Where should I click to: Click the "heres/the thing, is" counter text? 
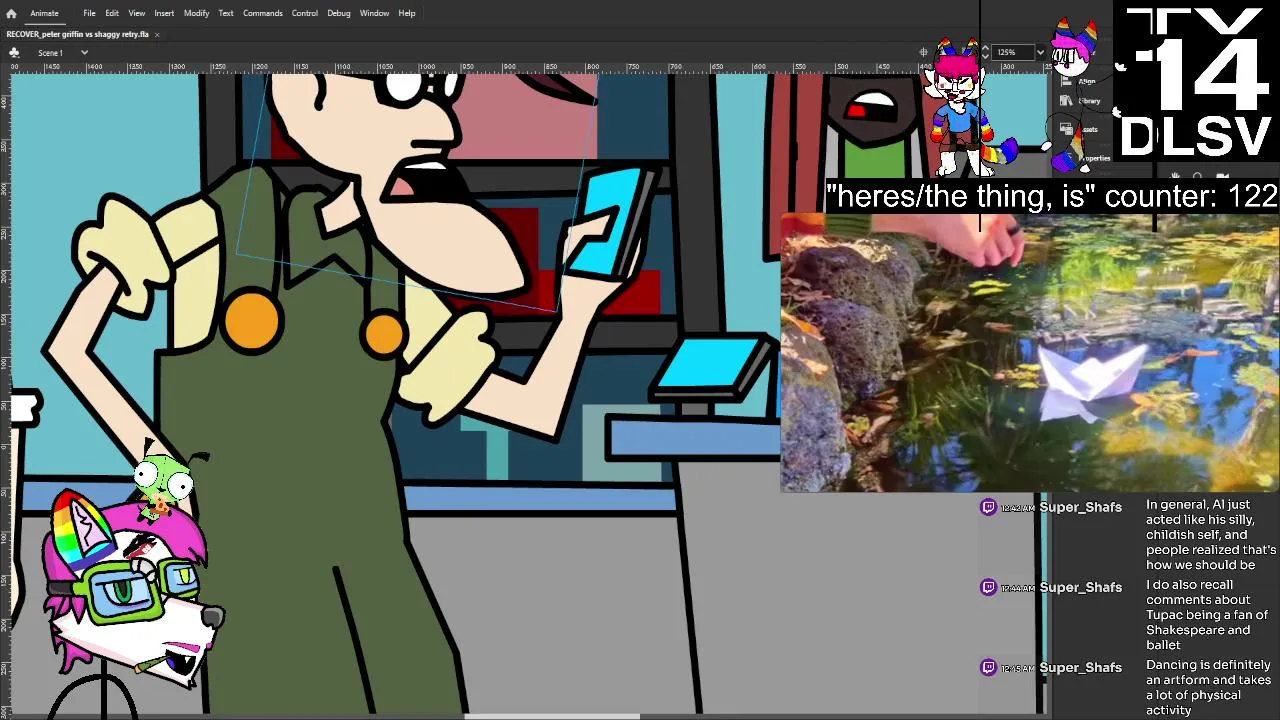pyautogui.click(x=1052, y=196)
